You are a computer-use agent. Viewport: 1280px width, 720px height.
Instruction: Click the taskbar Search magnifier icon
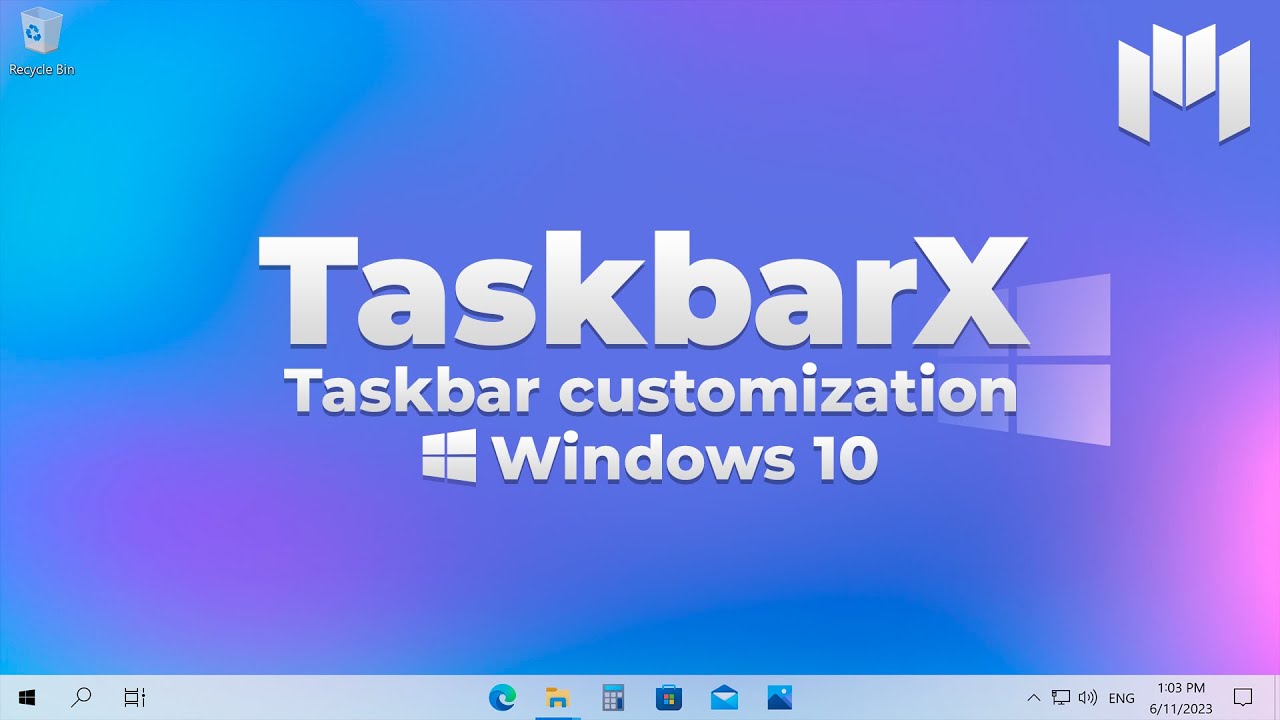[82, 697]
